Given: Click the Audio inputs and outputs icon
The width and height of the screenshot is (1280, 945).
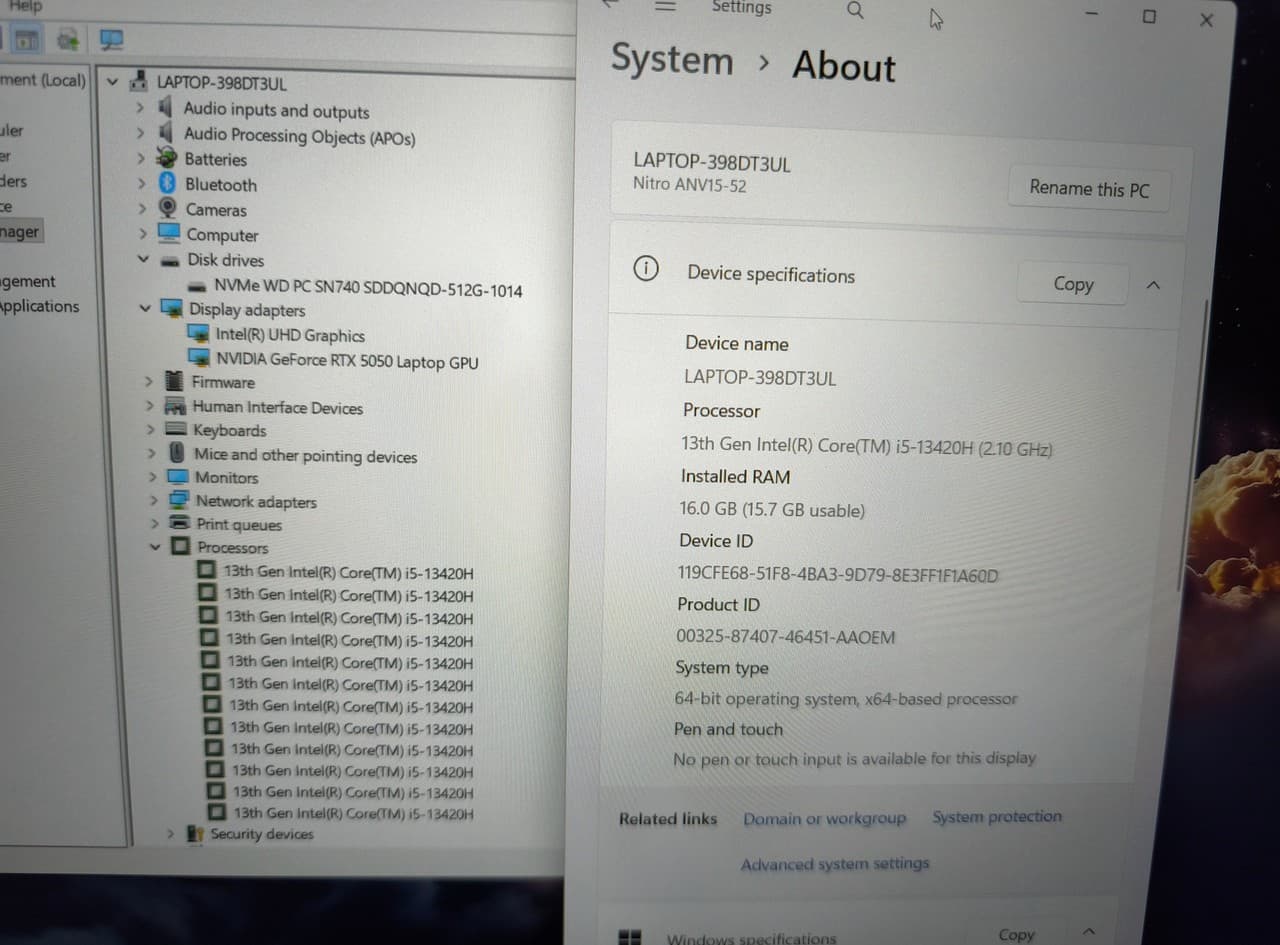Looking at the screenshot, I should (x=166, y=107).
